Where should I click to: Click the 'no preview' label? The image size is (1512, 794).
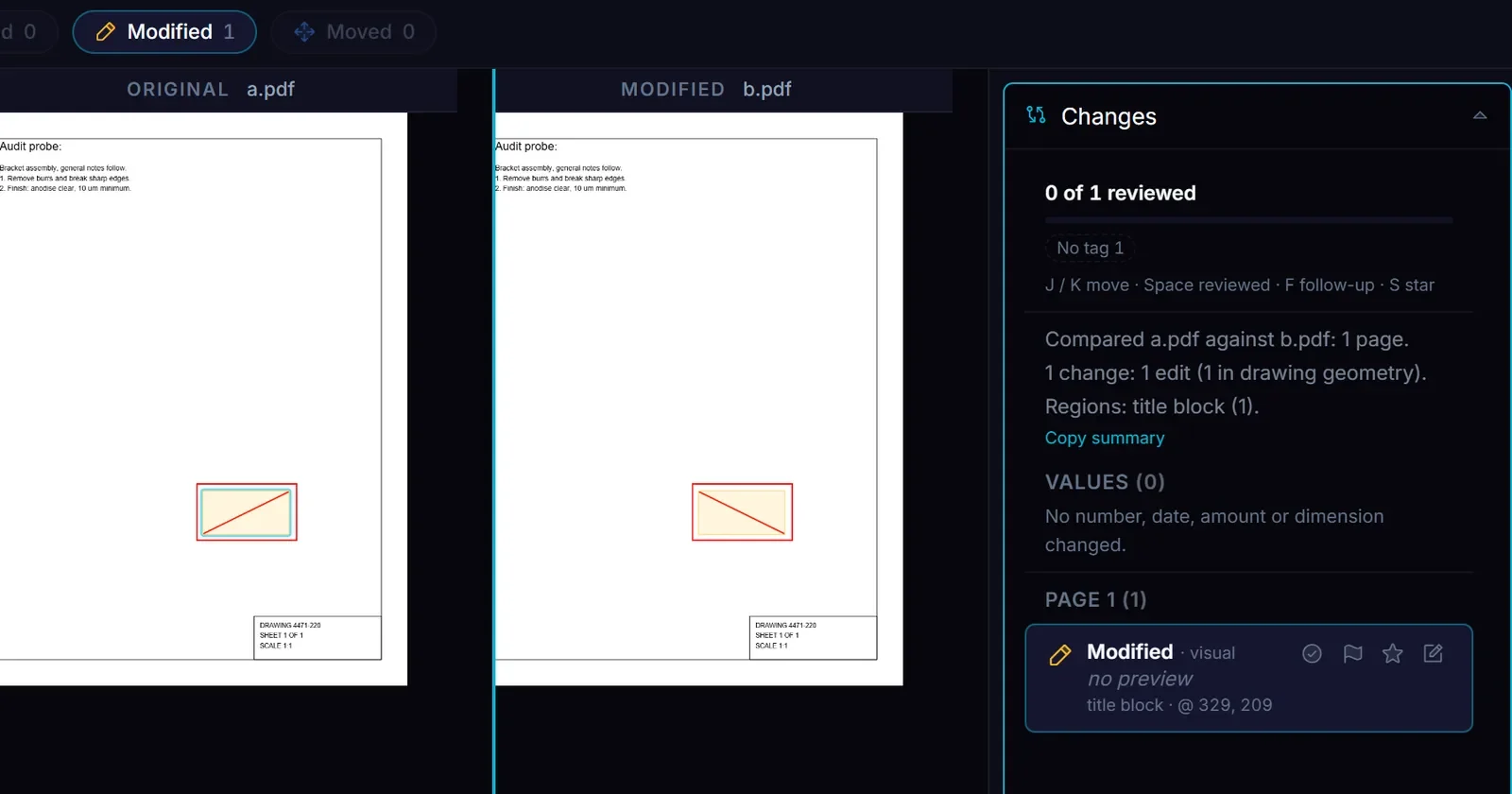click(x=1140, y=679)
